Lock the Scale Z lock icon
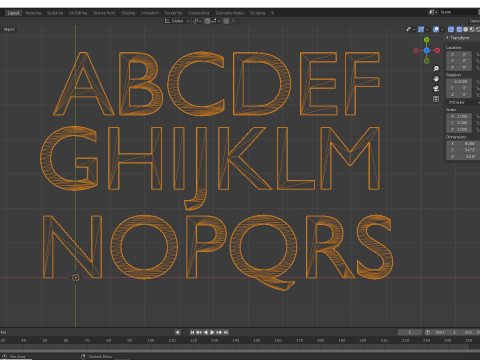 point(478,129)
